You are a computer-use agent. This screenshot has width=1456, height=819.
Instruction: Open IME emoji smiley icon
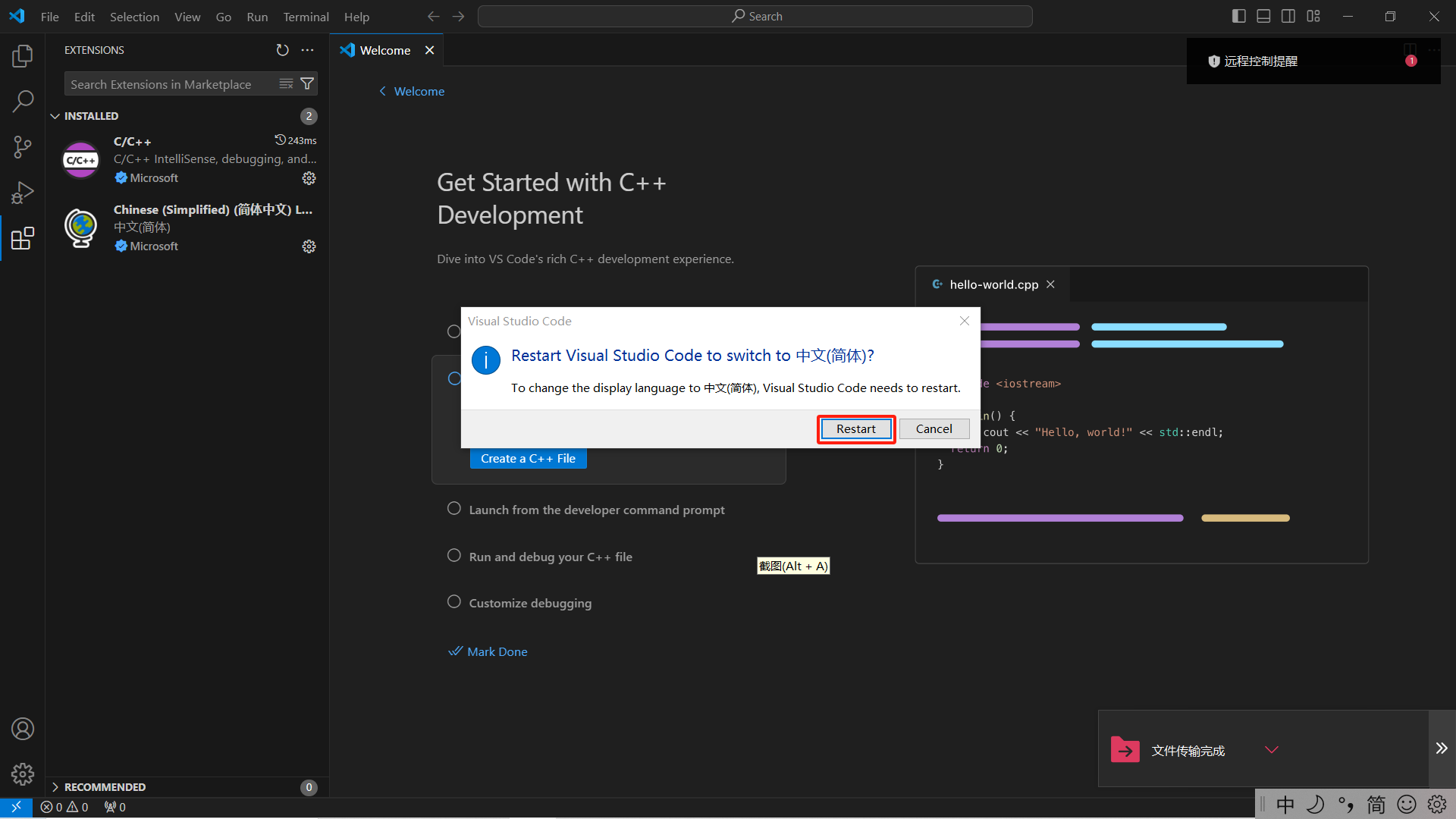1407,805
